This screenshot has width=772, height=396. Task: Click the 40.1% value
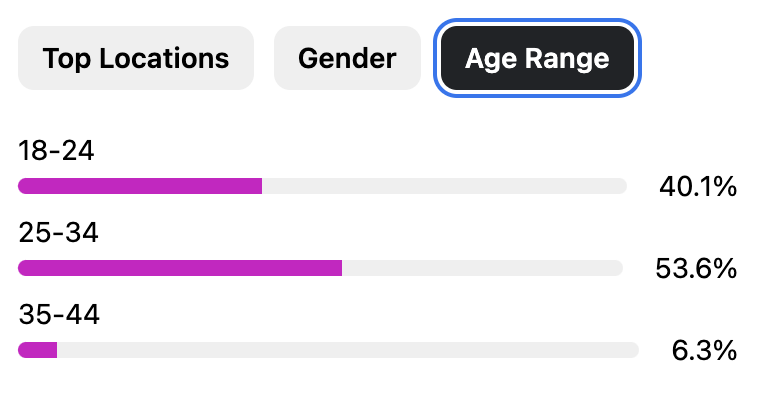point(698,187)
